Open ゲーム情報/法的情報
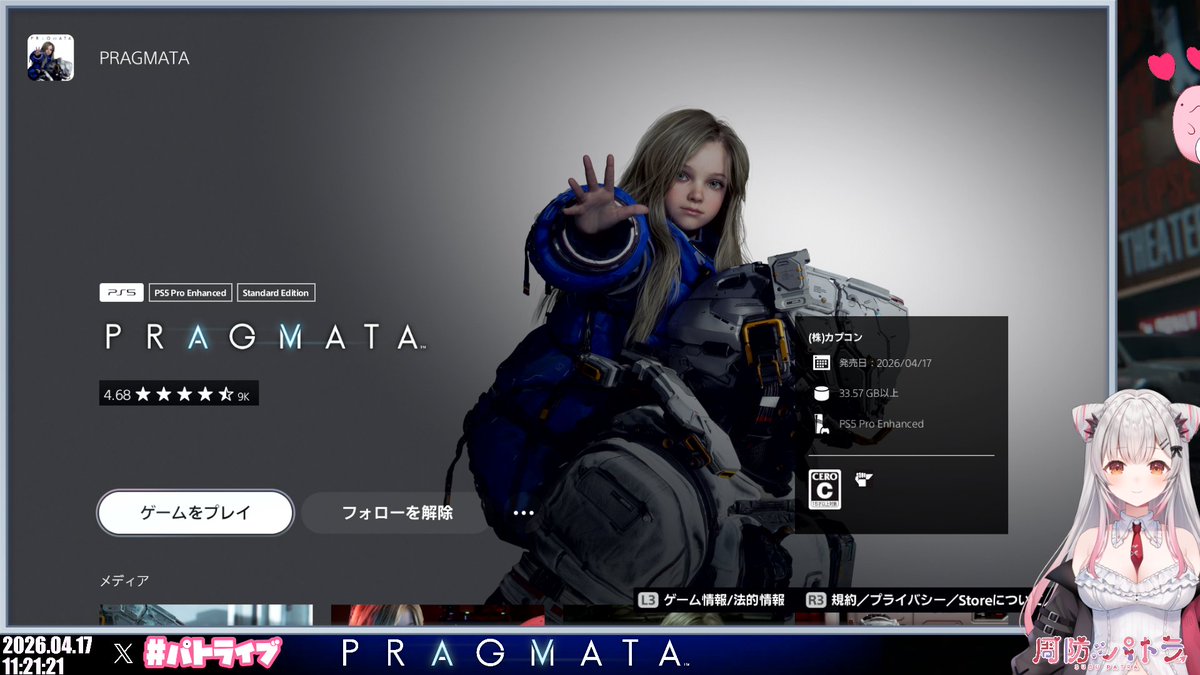1200x675 pixels. point(724,600)
